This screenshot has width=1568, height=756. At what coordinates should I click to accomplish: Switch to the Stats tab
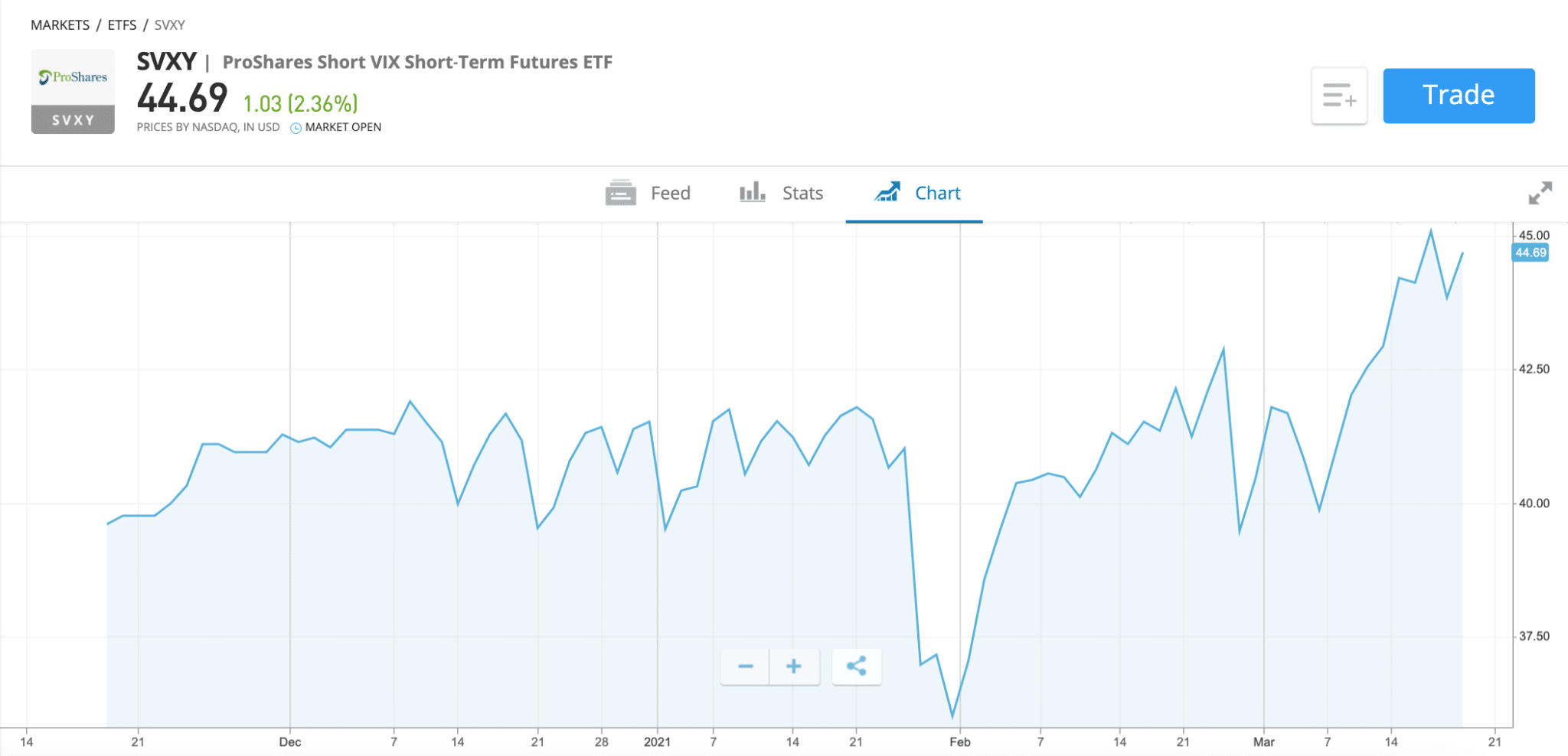[781, 193]
